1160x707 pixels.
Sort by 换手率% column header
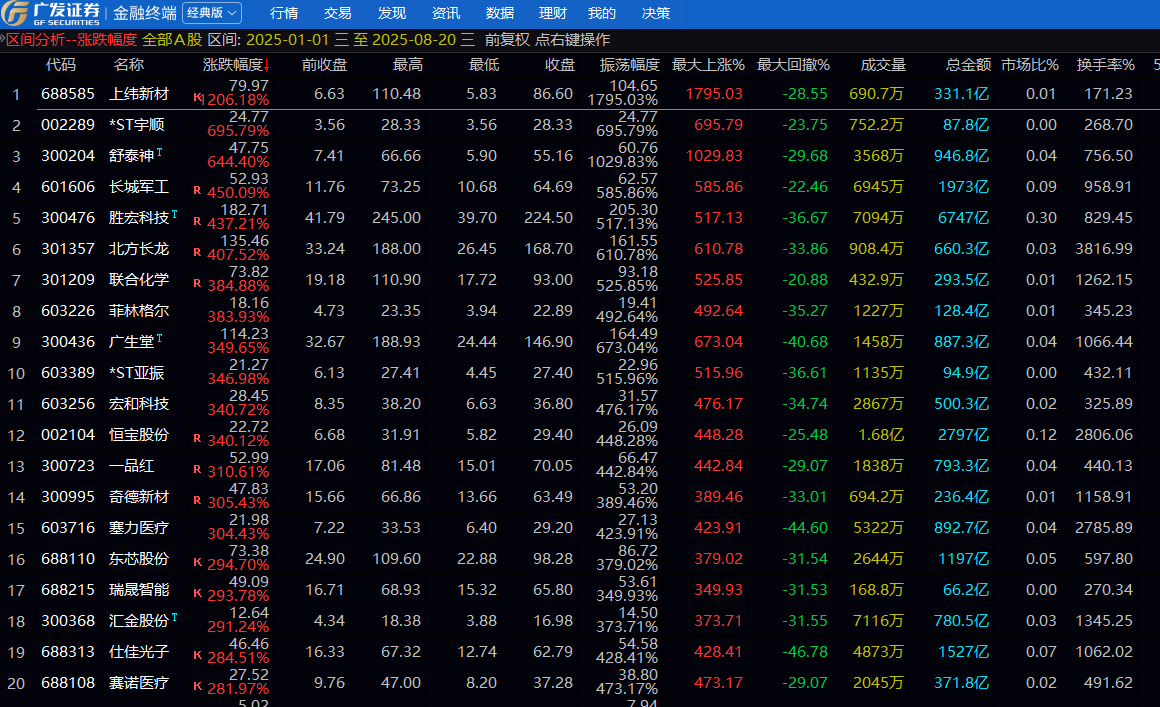click(1105, 65)
